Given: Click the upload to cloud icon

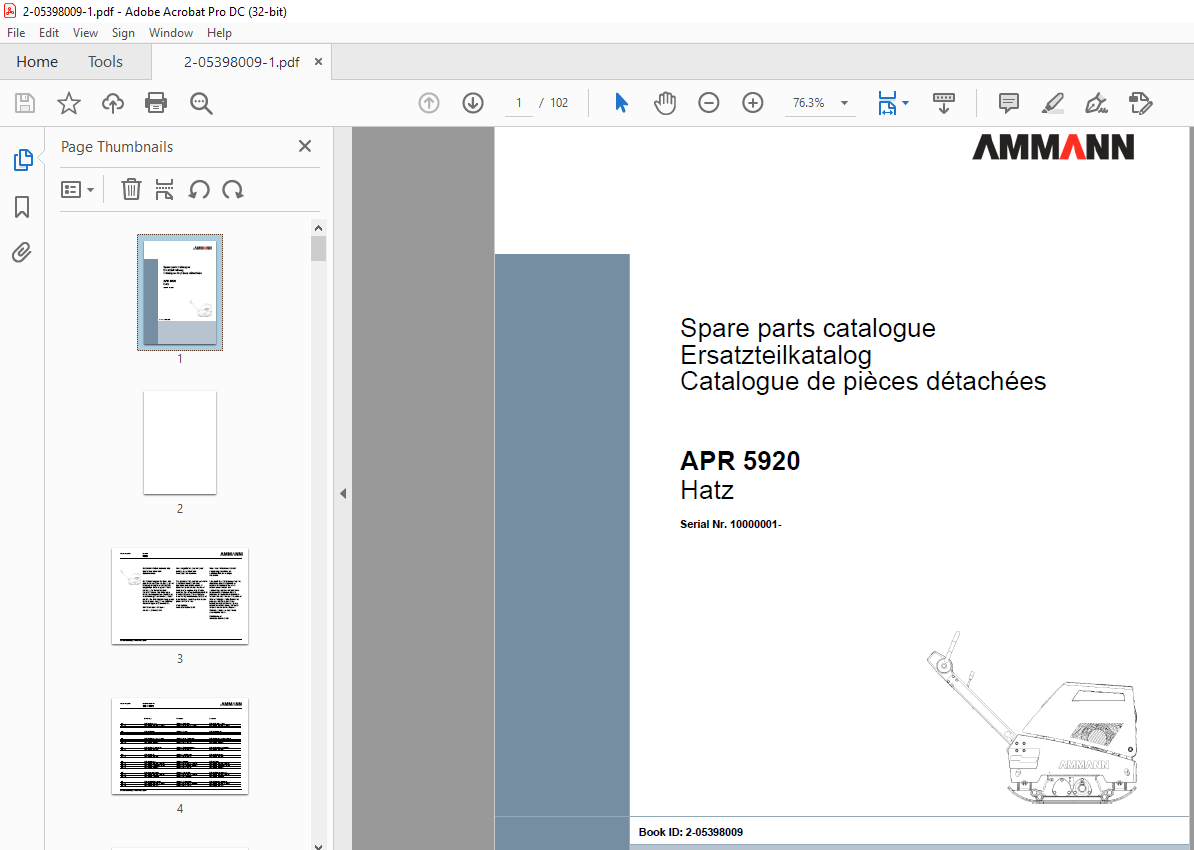Looking at the screenshot, I should tap(113, 103).
